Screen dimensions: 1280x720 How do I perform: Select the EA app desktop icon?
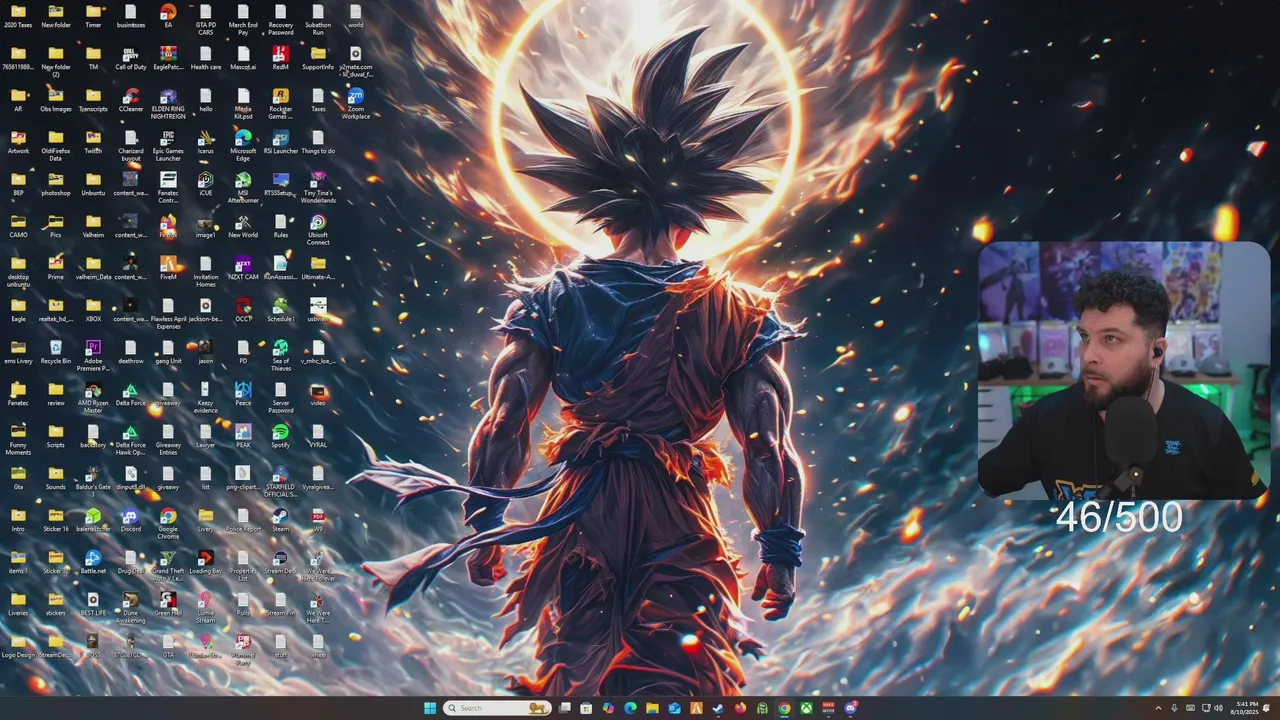[x=168, y=16]
